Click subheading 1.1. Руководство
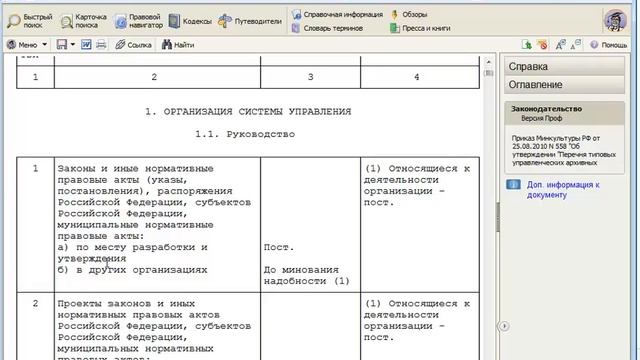 (245, 134)
